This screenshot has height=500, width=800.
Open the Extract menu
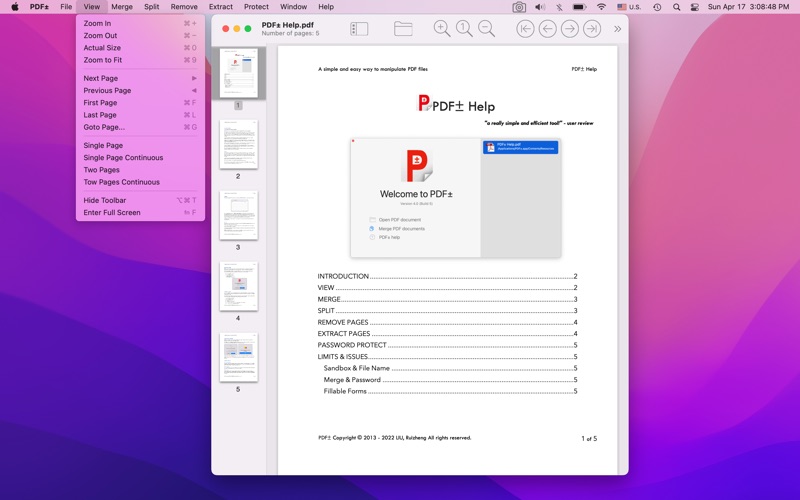point(221,7)
